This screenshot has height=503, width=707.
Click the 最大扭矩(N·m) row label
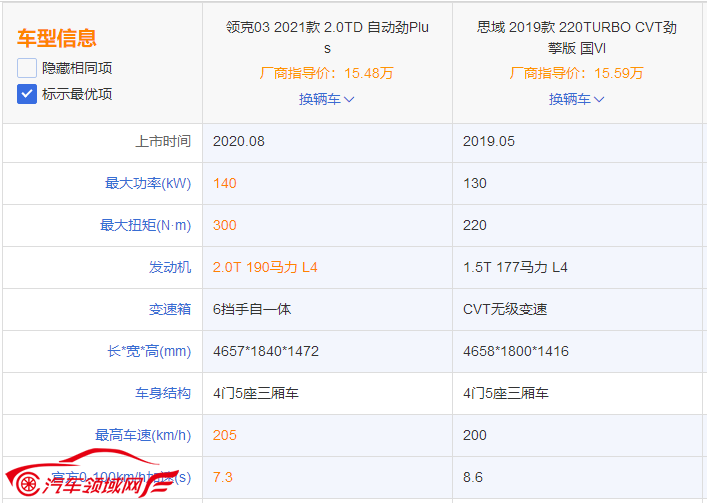click(145, 225)
